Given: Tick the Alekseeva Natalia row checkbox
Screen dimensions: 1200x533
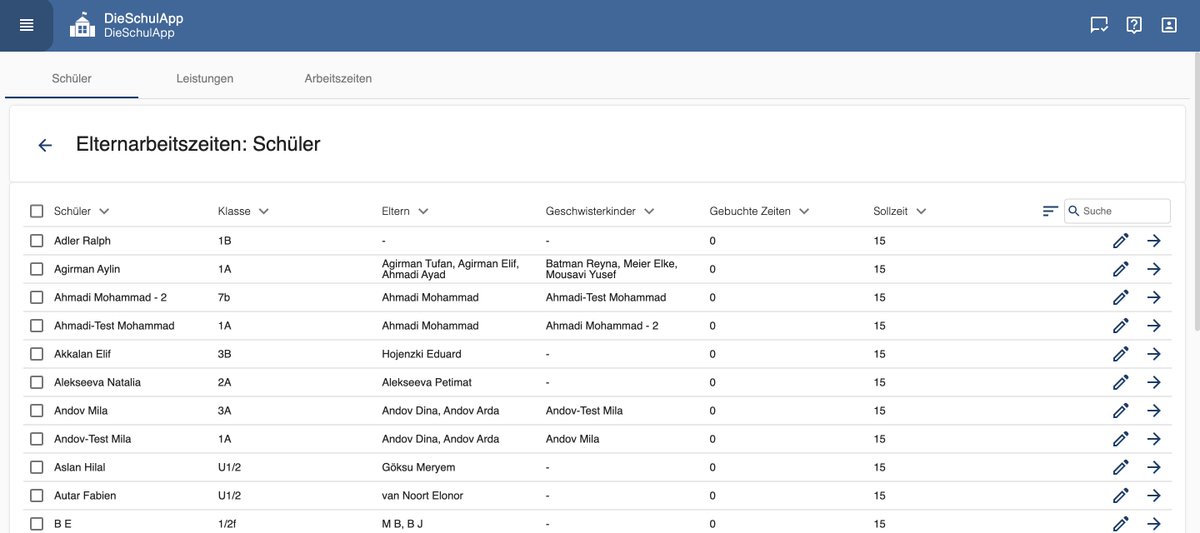Looking at the screenshot, I should 37,382.
